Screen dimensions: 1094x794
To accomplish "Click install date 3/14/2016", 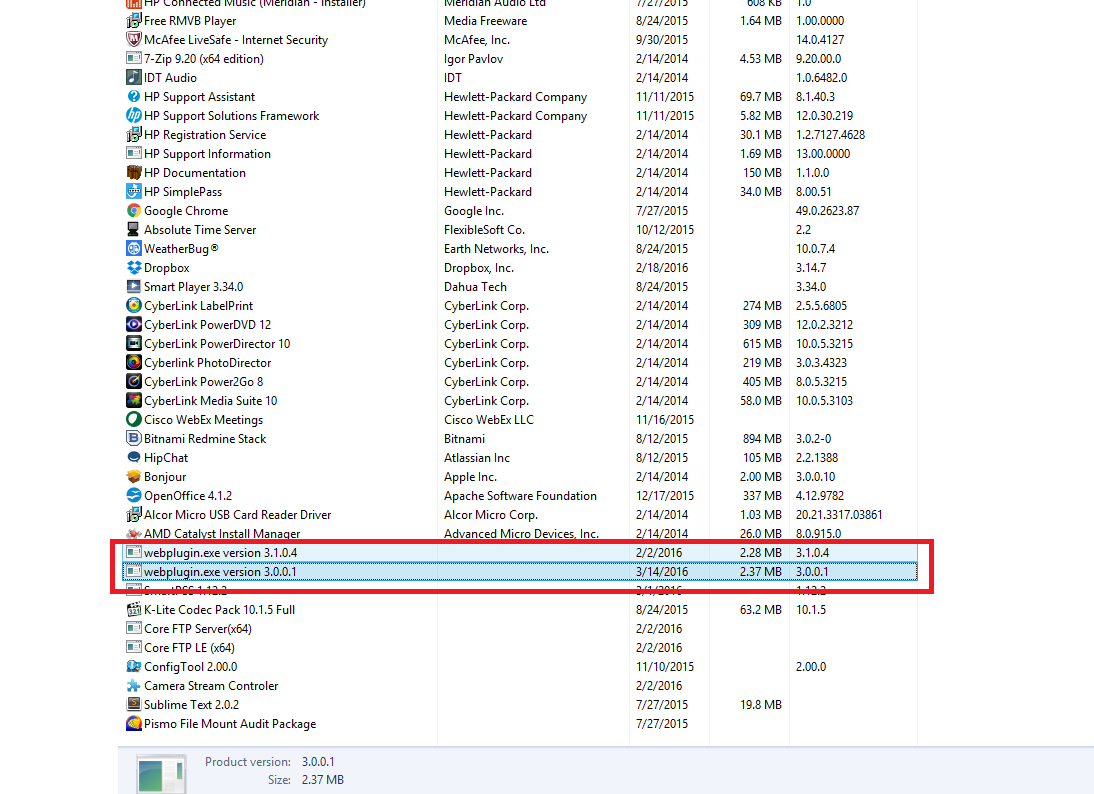I will (661, 571).
